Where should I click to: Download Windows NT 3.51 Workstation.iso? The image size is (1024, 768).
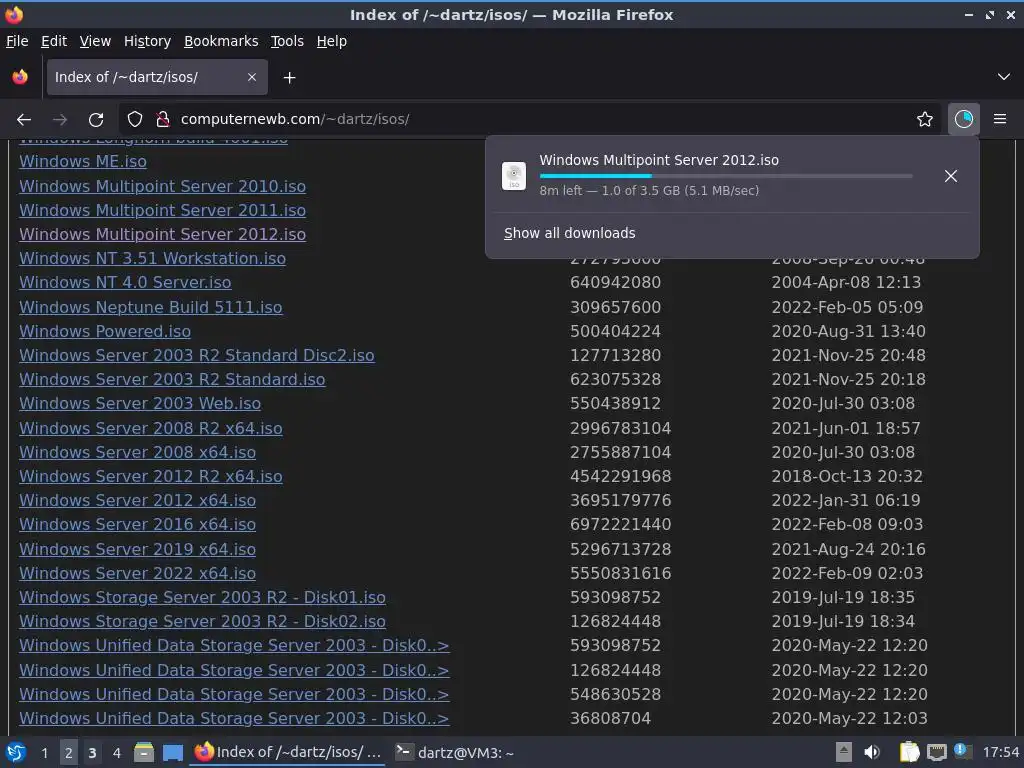tap(153, 258)
